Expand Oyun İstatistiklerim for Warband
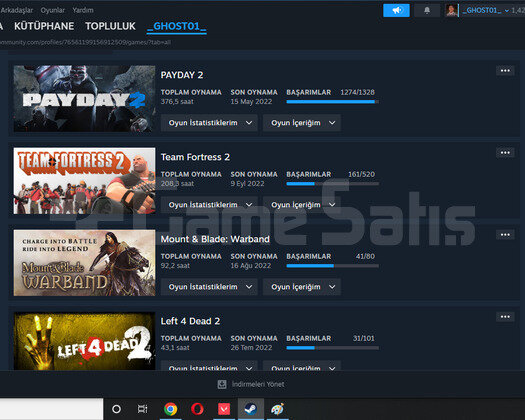Image resolution: width=525 pixels, height=420 pixels. tap(209, 287)
